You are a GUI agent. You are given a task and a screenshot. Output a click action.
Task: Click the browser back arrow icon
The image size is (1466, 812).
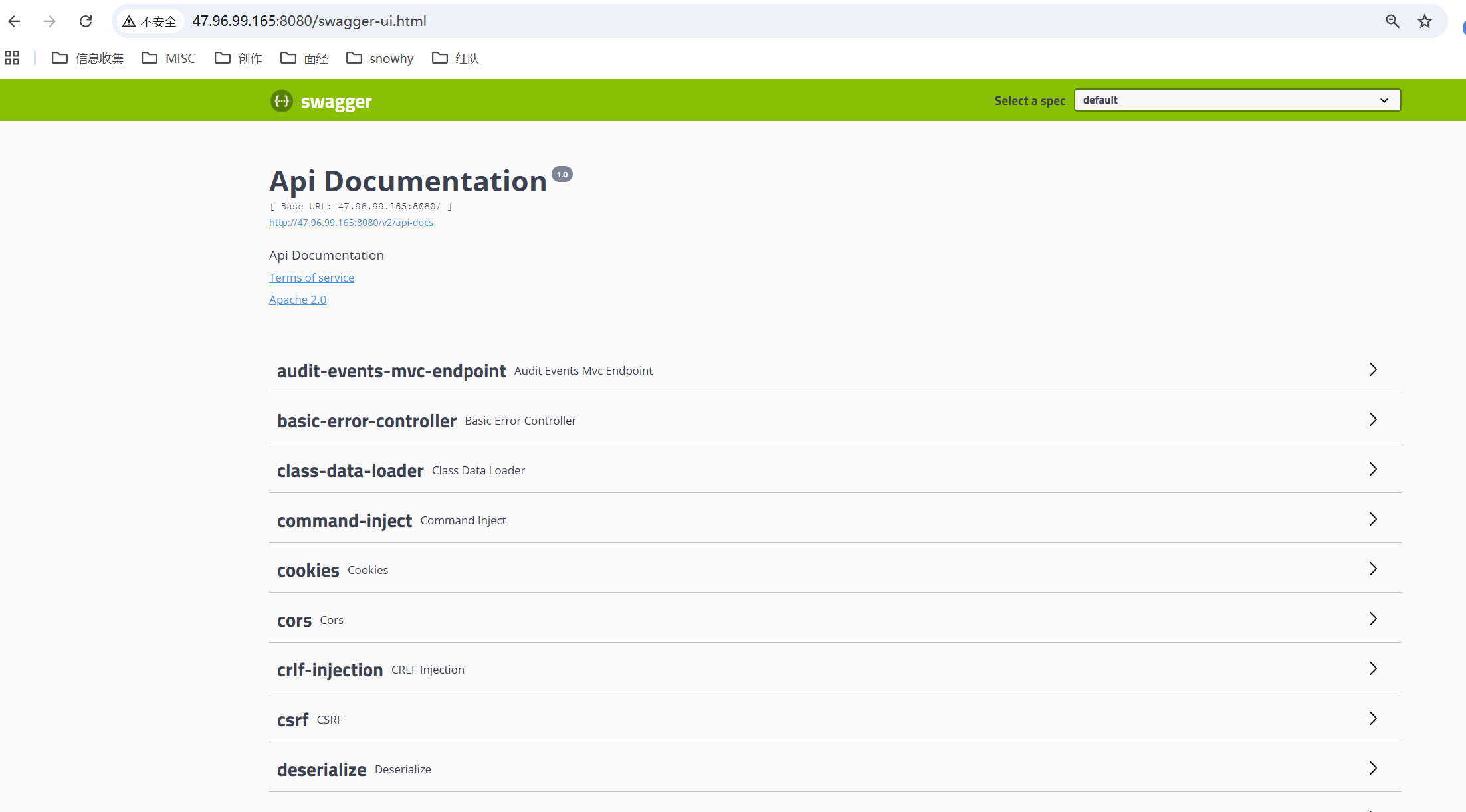(15, 21)
